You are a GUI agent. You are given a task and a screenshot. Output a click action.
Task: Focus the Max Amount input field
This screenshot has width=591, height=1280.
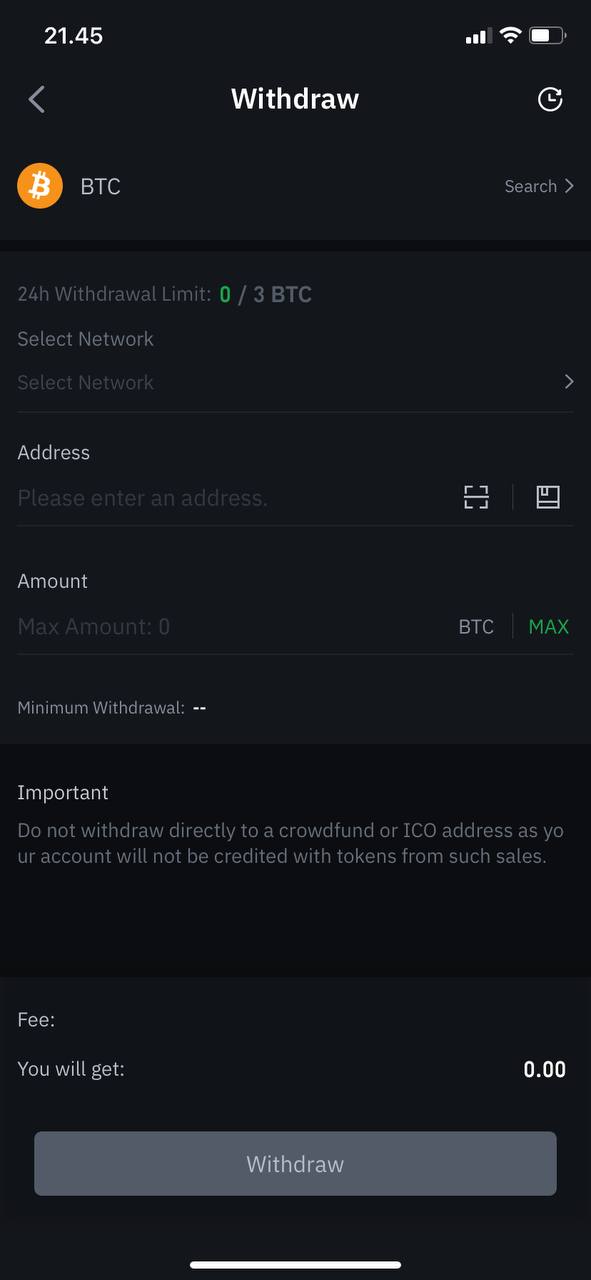coord(230,626)
